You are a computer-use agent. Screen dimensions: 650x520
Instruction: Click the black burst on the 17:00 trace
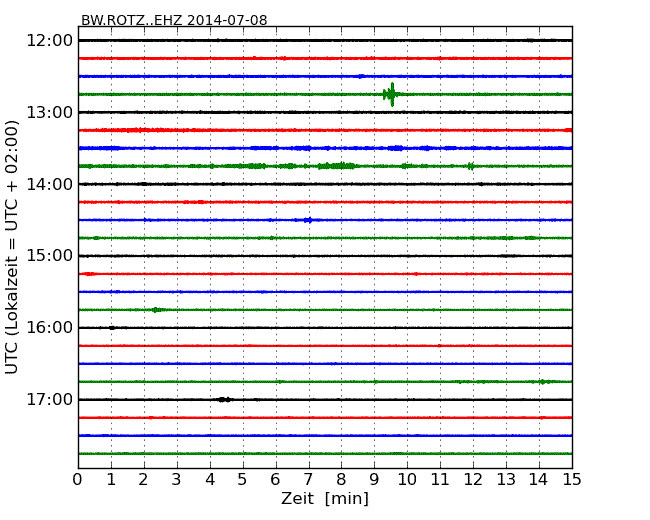pyautogui.click(x=224, y=400)
